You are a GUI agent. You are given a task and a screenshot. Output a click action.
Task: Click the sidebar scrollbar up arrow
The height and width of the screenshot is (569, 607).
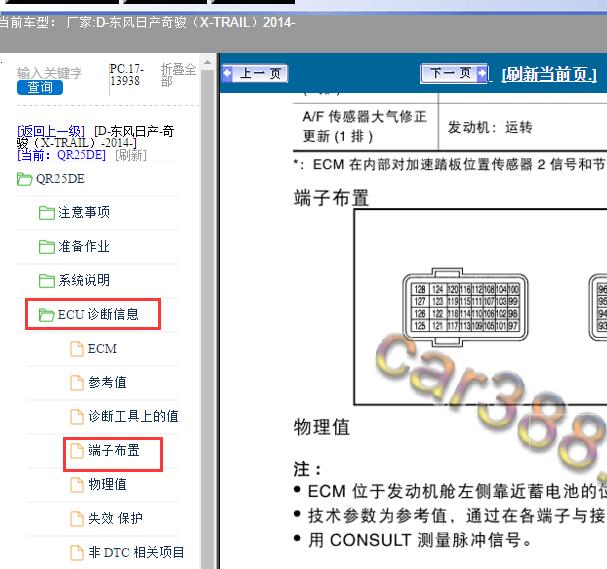point(207,62)
